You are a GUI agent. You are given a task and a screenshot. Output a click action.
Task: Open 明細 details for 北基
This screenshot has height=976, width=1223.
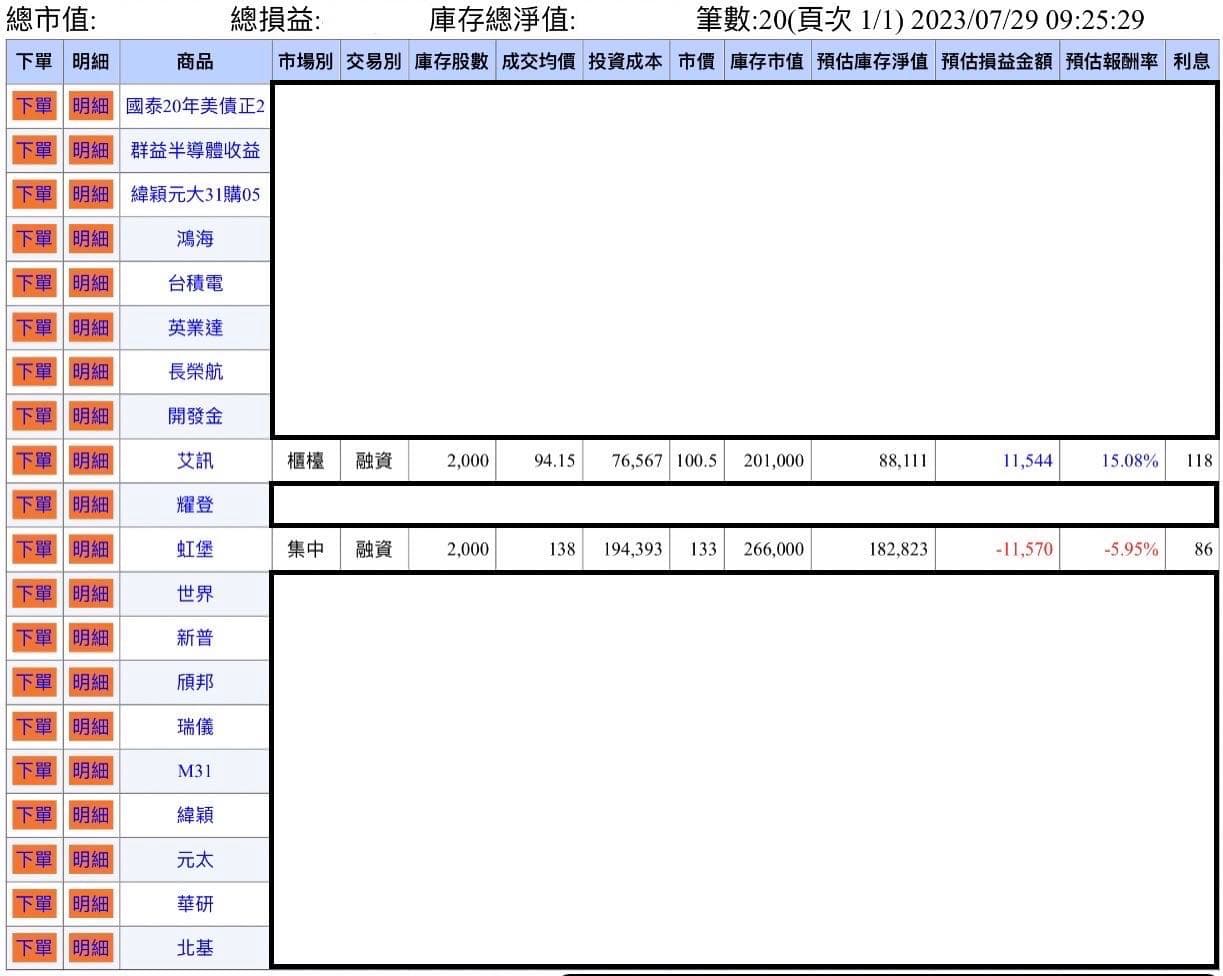91,947
